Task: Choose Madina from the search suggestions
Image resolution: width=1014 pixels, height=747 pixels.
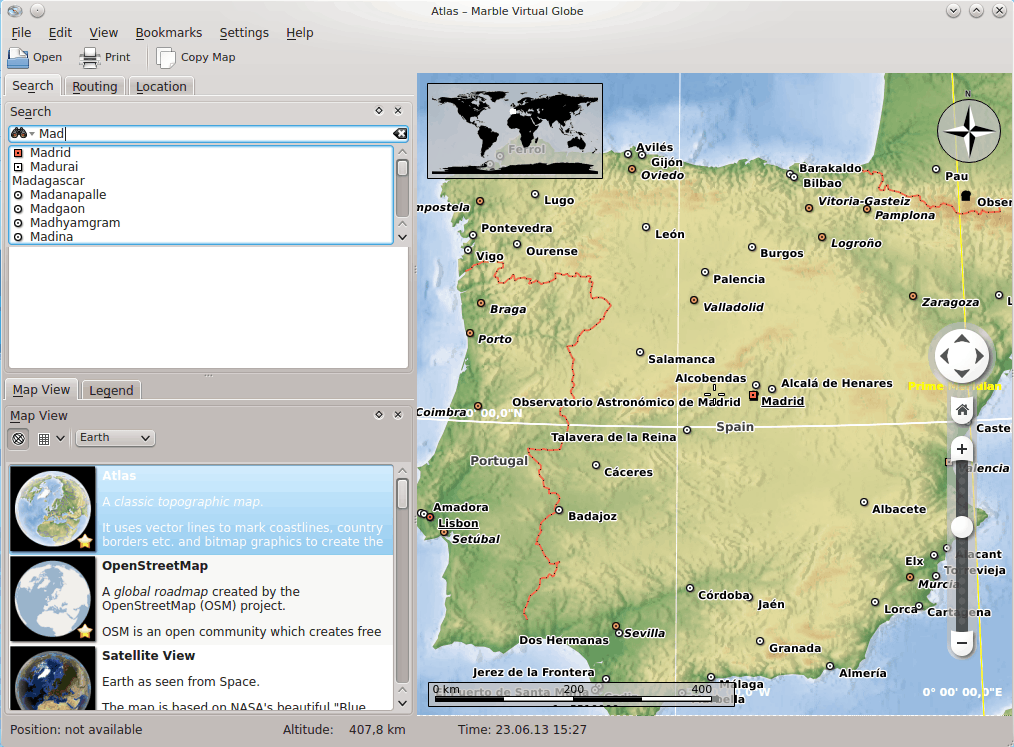Action: click(x=200, y=237)
